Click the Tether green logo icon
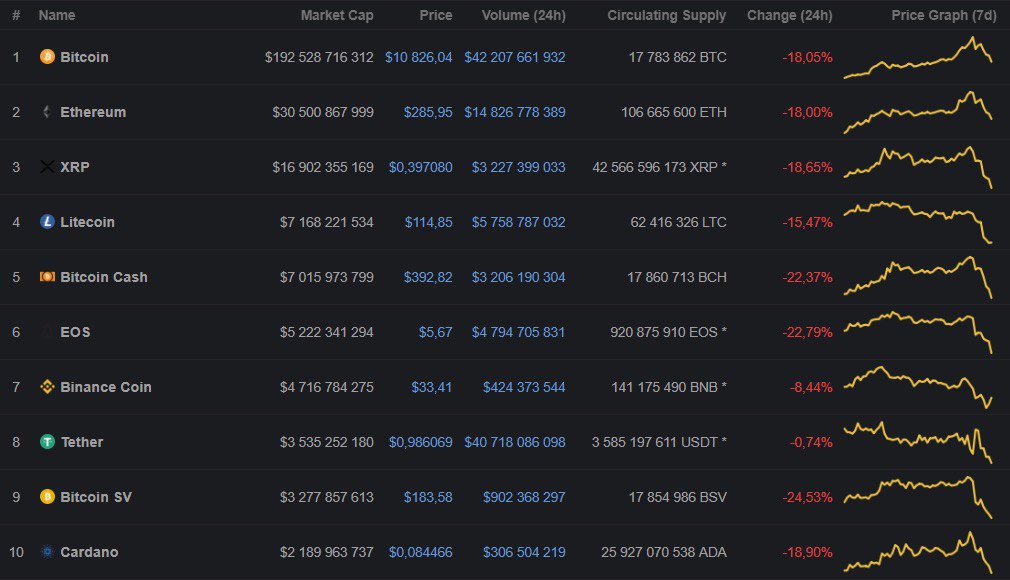Viewport: 1010px width, 580px height. [x=47, y=441]
